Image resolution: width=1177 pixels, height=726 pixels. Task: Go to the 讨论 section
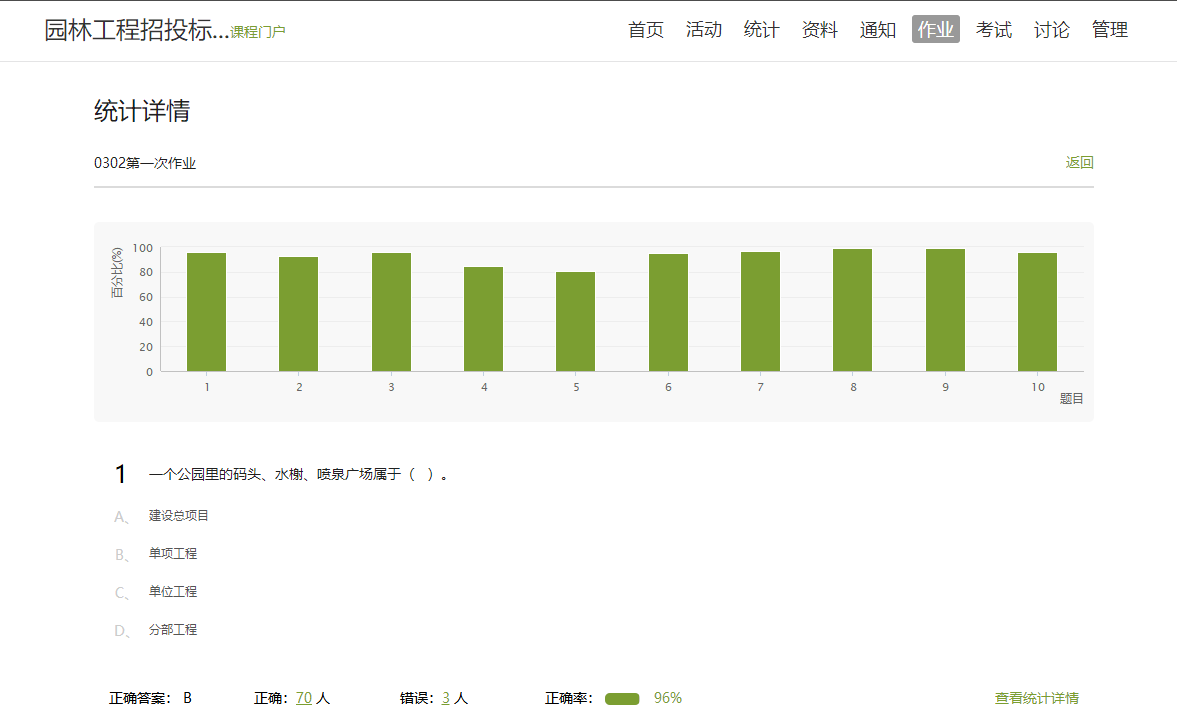click(x=1051, y=30)
